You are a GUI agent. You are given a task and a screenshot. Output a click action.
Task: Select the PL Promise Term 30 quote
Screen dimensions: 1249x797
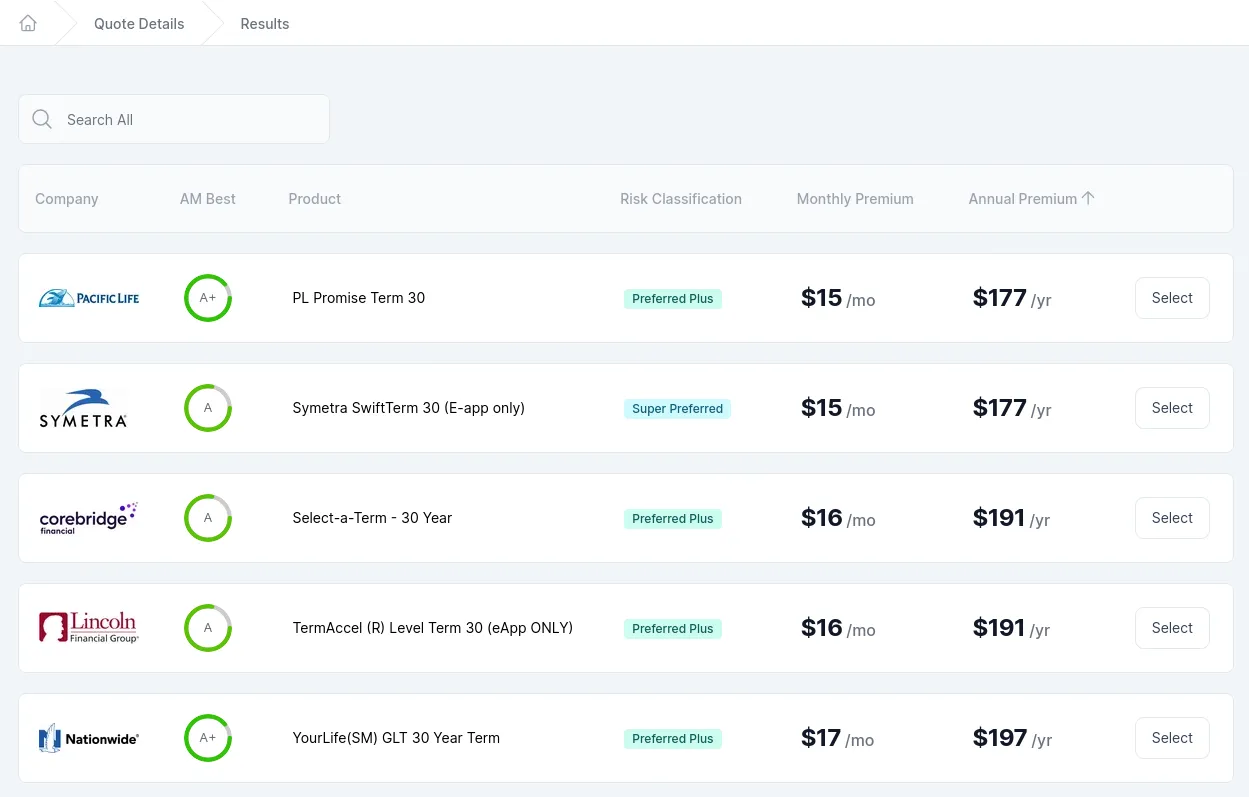pos(1172,298)
